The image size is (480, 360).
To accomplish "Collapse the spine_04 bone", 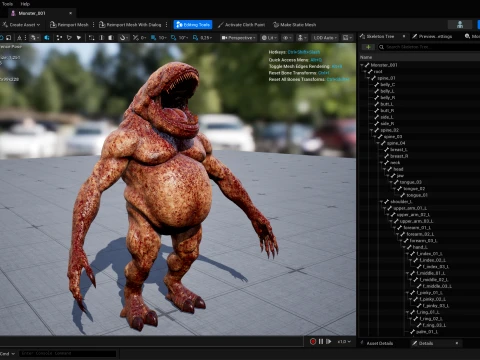I will click(x=378, y=143).
